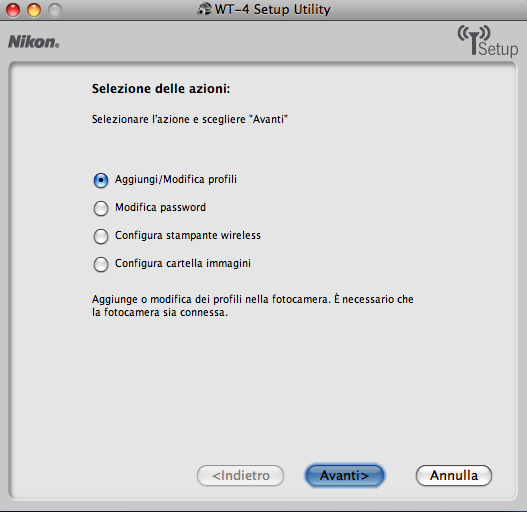Pick the Configura cartella immagini radio button

click(x=101, y=264)
